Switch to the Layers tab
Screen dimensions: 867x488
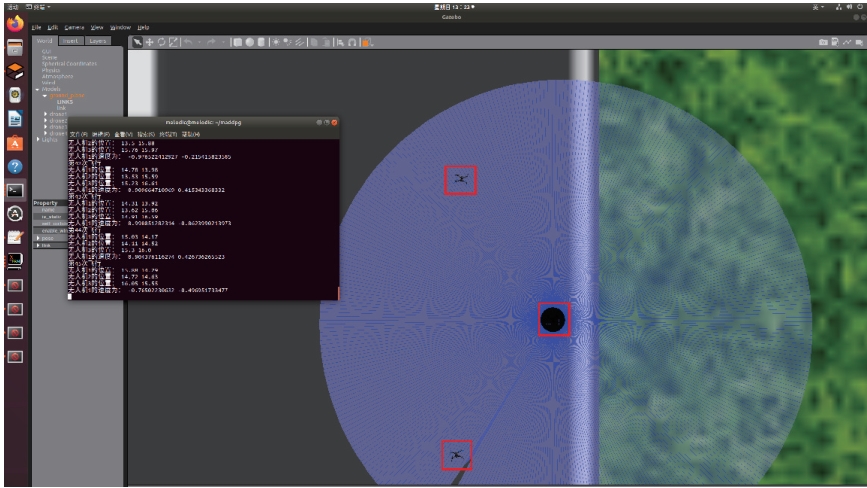pyautogui.click(x=97, y=41)
